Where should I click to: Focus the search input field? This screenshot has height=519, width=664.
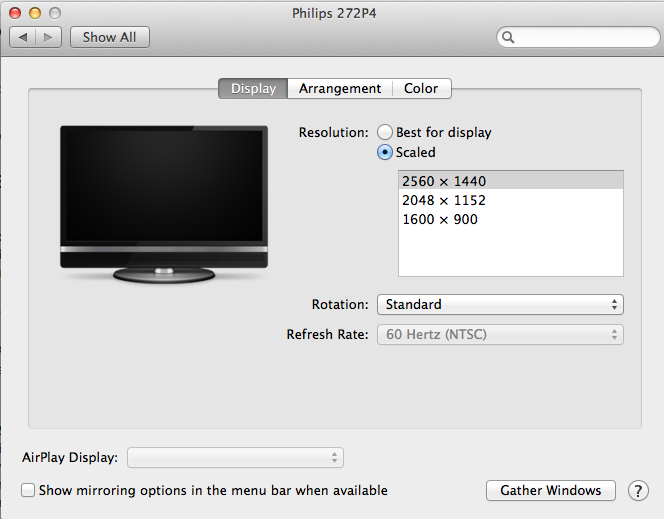point(578,38)
